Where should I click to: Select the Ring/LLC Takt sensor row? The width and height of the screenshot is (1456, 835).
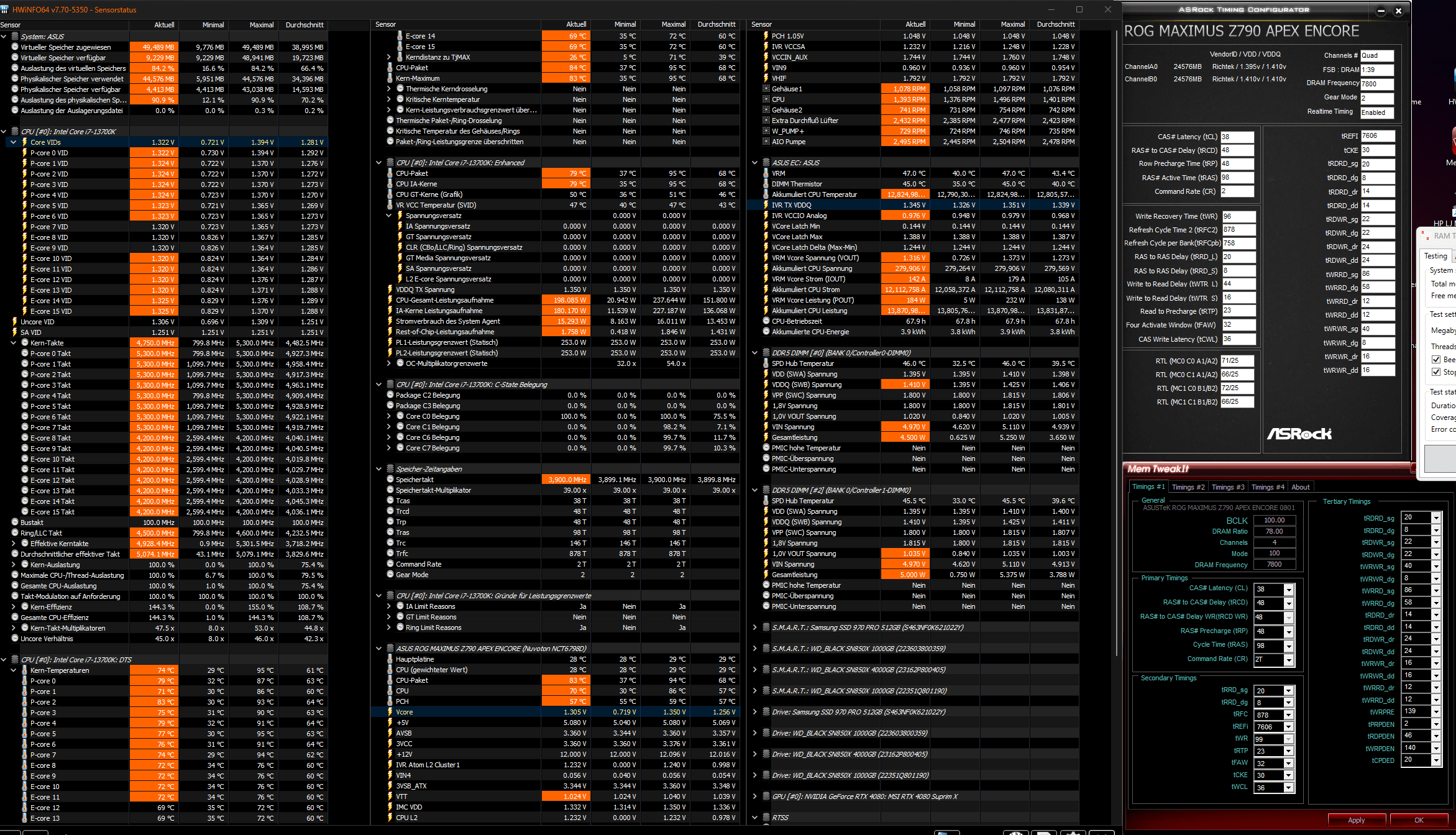pos(164,533)
